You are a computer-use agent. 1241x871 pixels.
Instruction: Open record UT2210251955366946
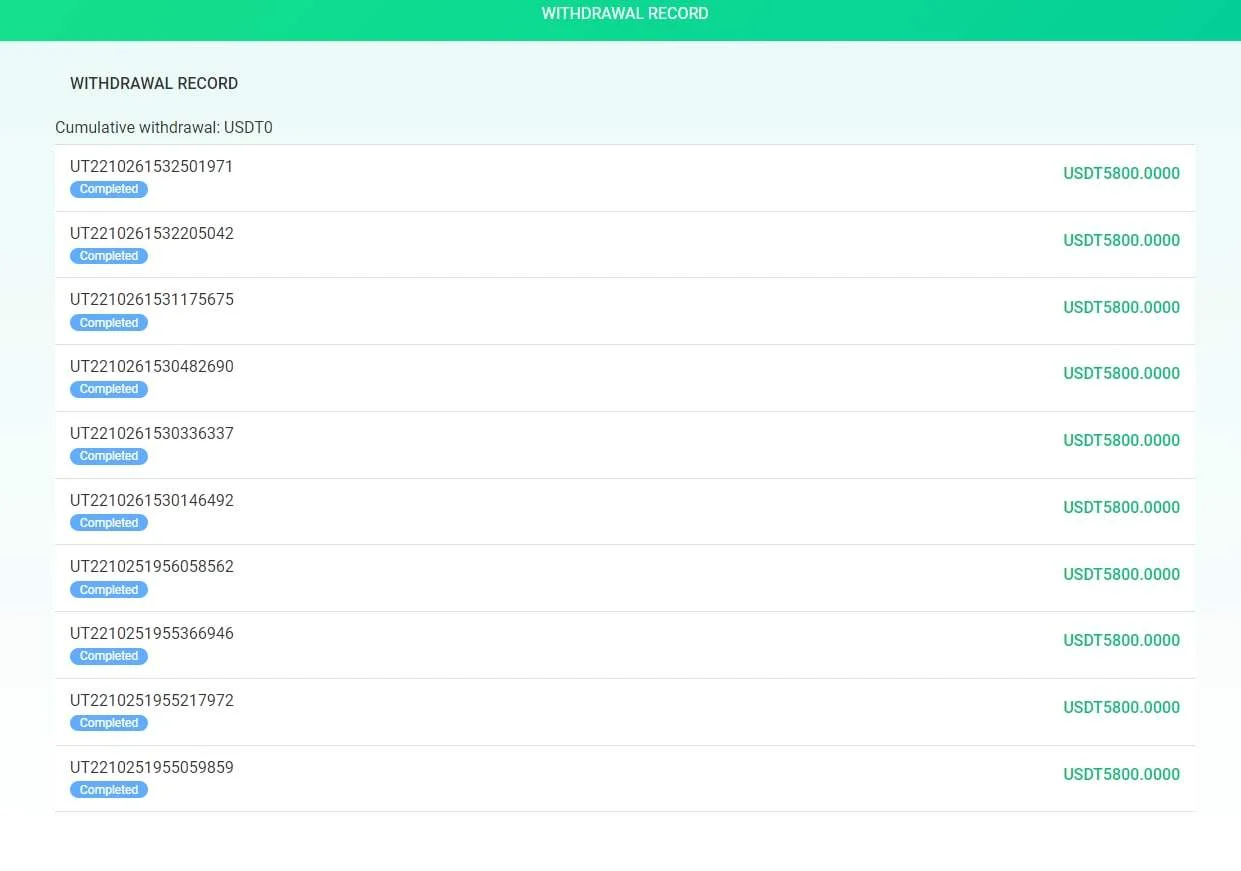point(625,645)
